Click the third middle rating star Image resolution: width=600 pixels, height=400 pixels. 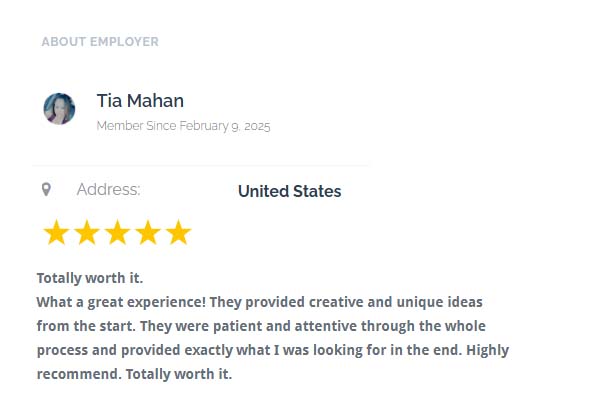pos(117,232)
